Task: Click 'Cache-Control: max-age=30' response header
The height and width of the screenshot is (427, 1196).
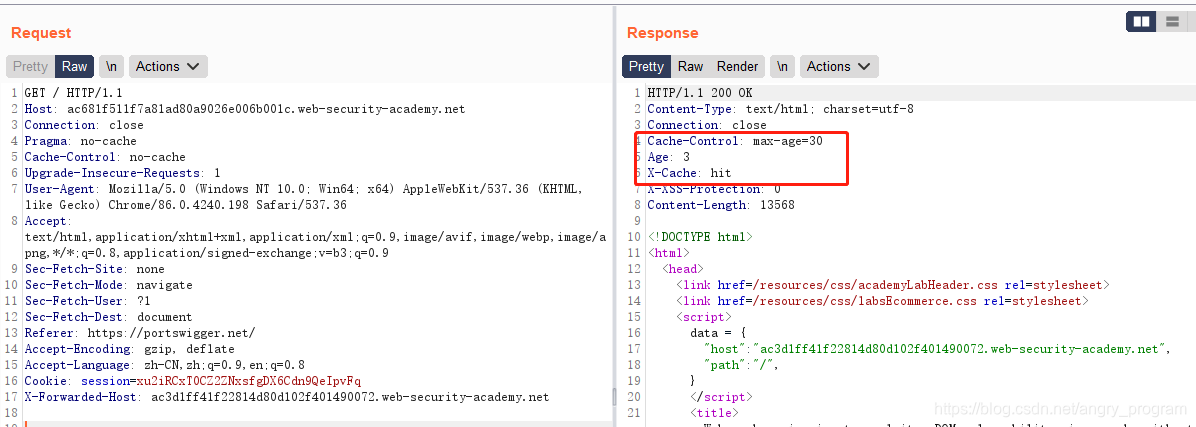Action: pos(735,141)
